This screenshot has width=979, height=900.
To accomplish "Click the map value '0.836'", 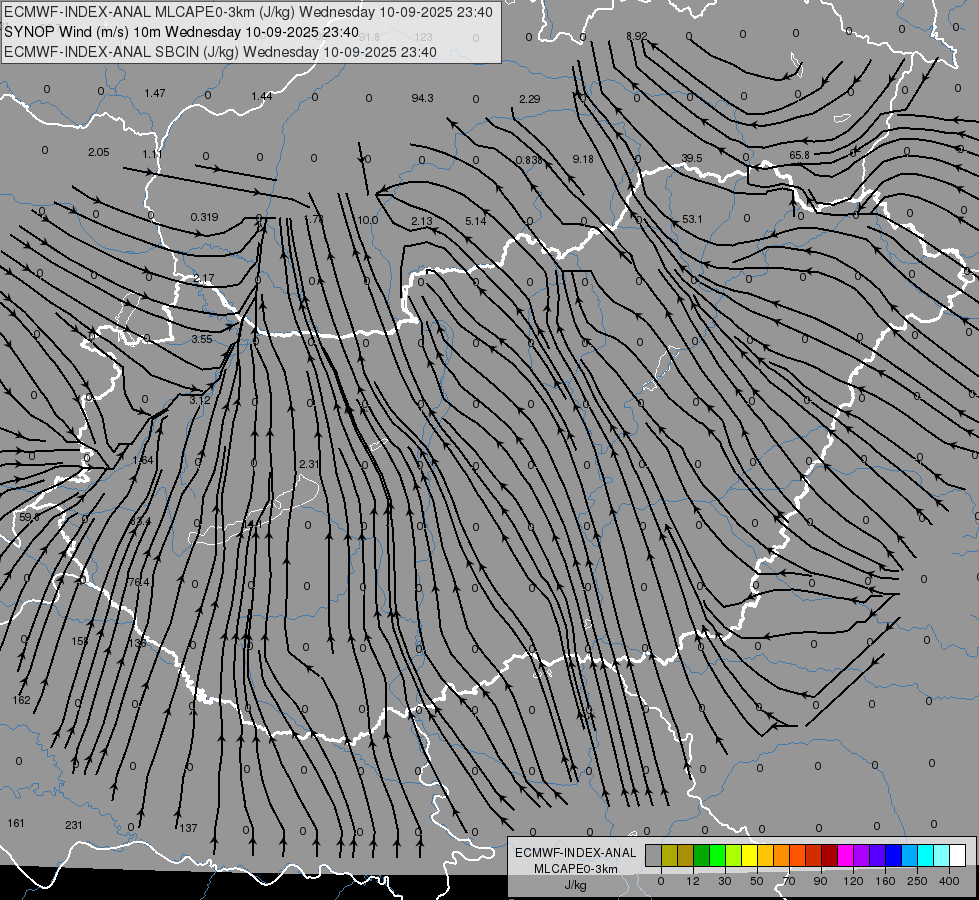I will tap(529, 160).
